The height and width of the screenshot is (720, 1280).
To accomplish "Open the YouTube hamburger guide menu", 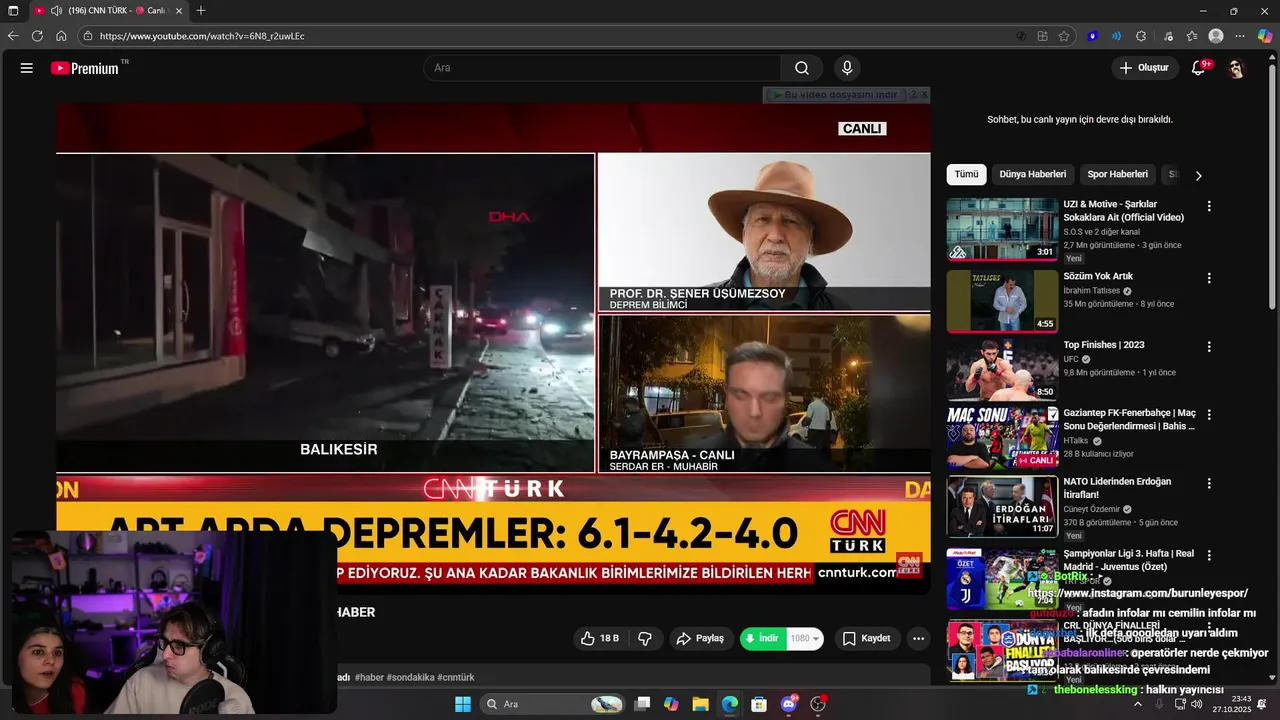I will 27,68.
